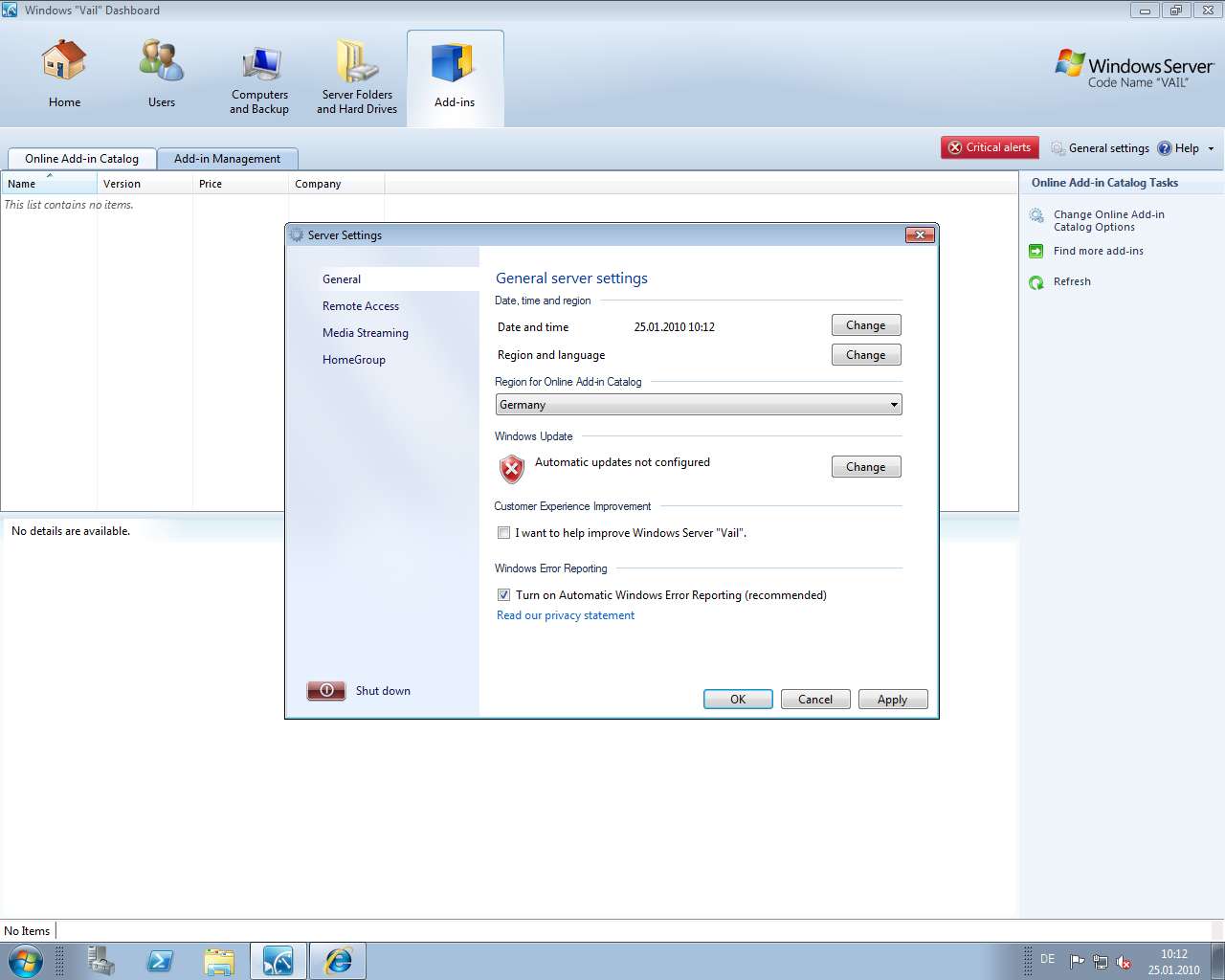Click Change Online Add-in Catalog Options
Image resolution: width=1225 pixels, height=980 pixels.
(x=1108, y=221)
